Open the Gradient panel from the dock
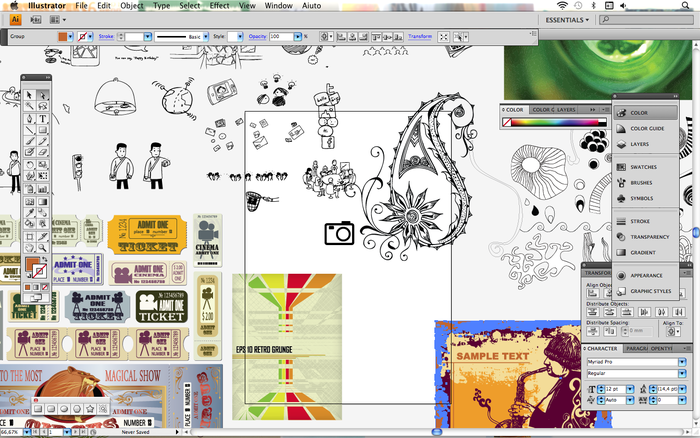Screen dimensions: 700x438 646,252
